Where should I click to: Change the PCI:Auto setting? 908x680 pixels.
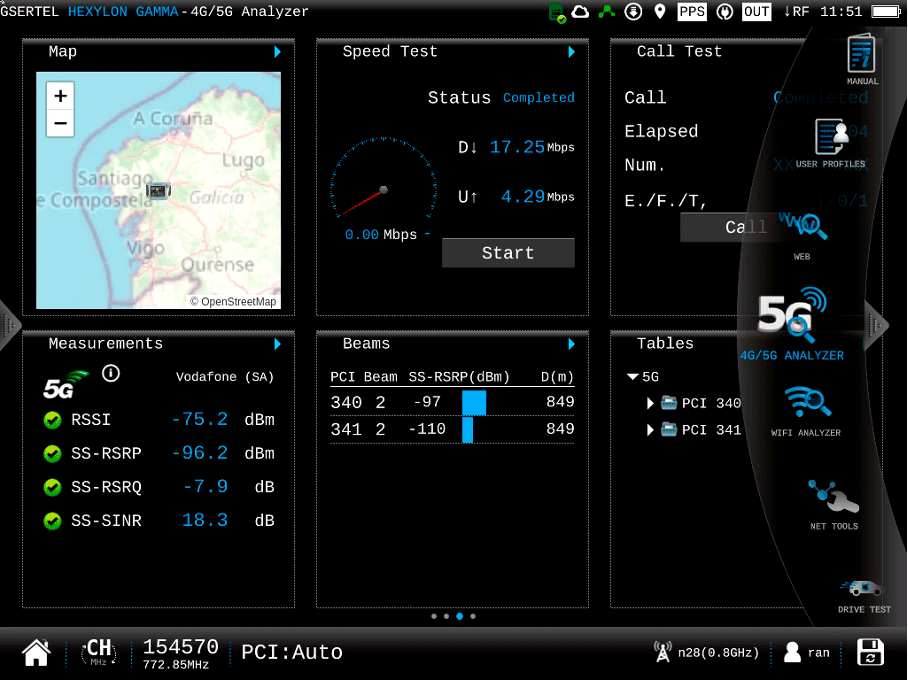coord(292,653)
